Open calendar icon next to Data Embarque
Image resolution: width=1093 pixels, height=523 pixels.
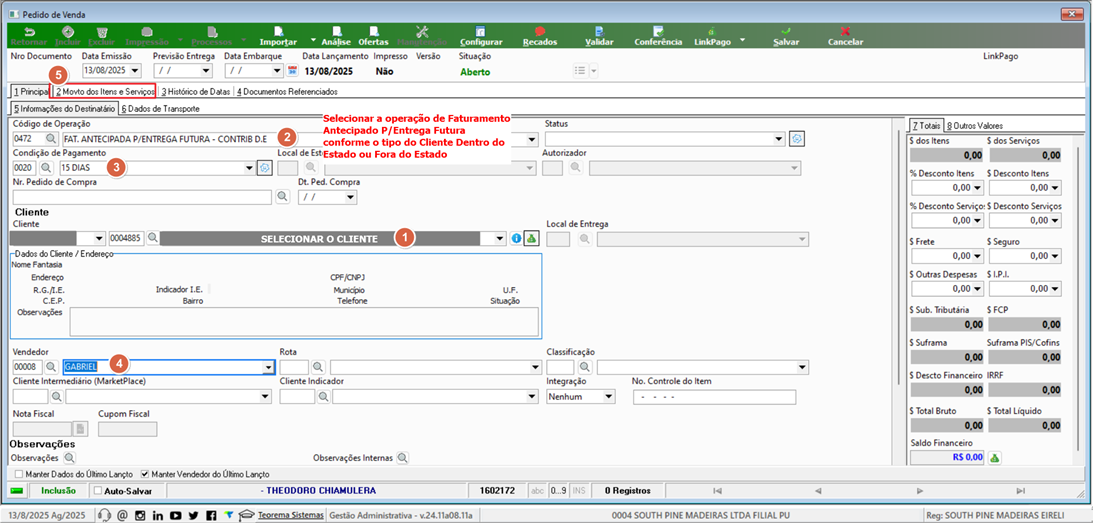(292, 70)
